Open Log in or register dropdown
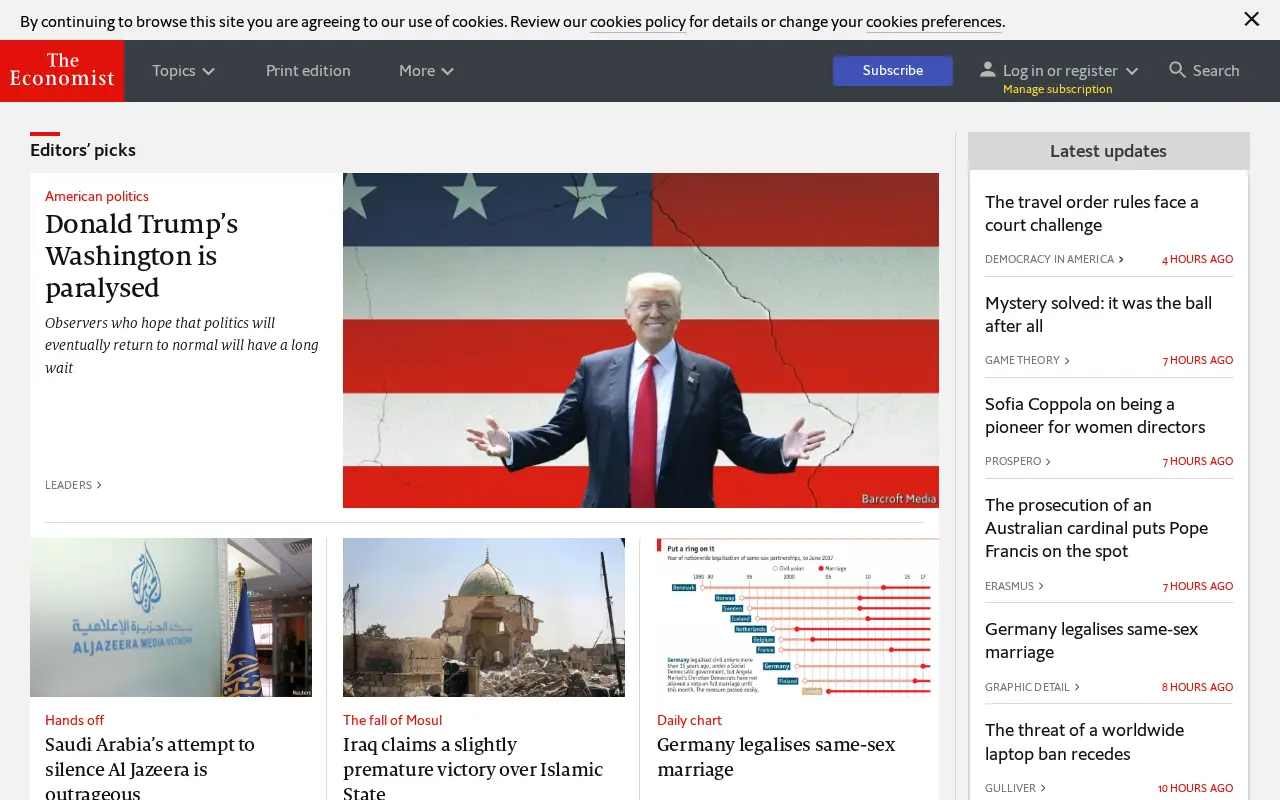The height and width of the screenshot is (800, 1280). 1071,70
